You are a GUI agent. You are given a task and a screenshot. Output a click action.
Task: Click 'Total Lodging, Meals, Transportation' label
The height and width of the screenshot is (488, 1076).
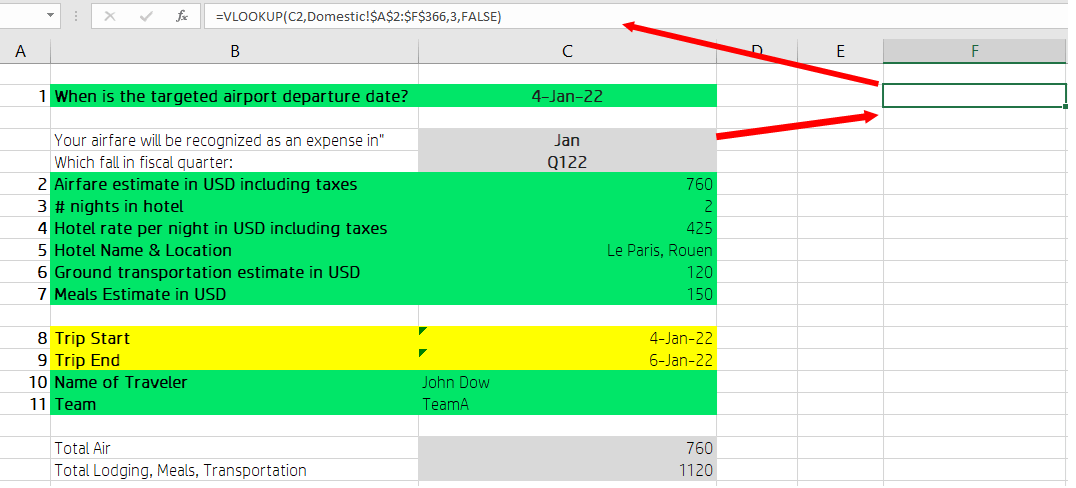[x=180, y=470]
